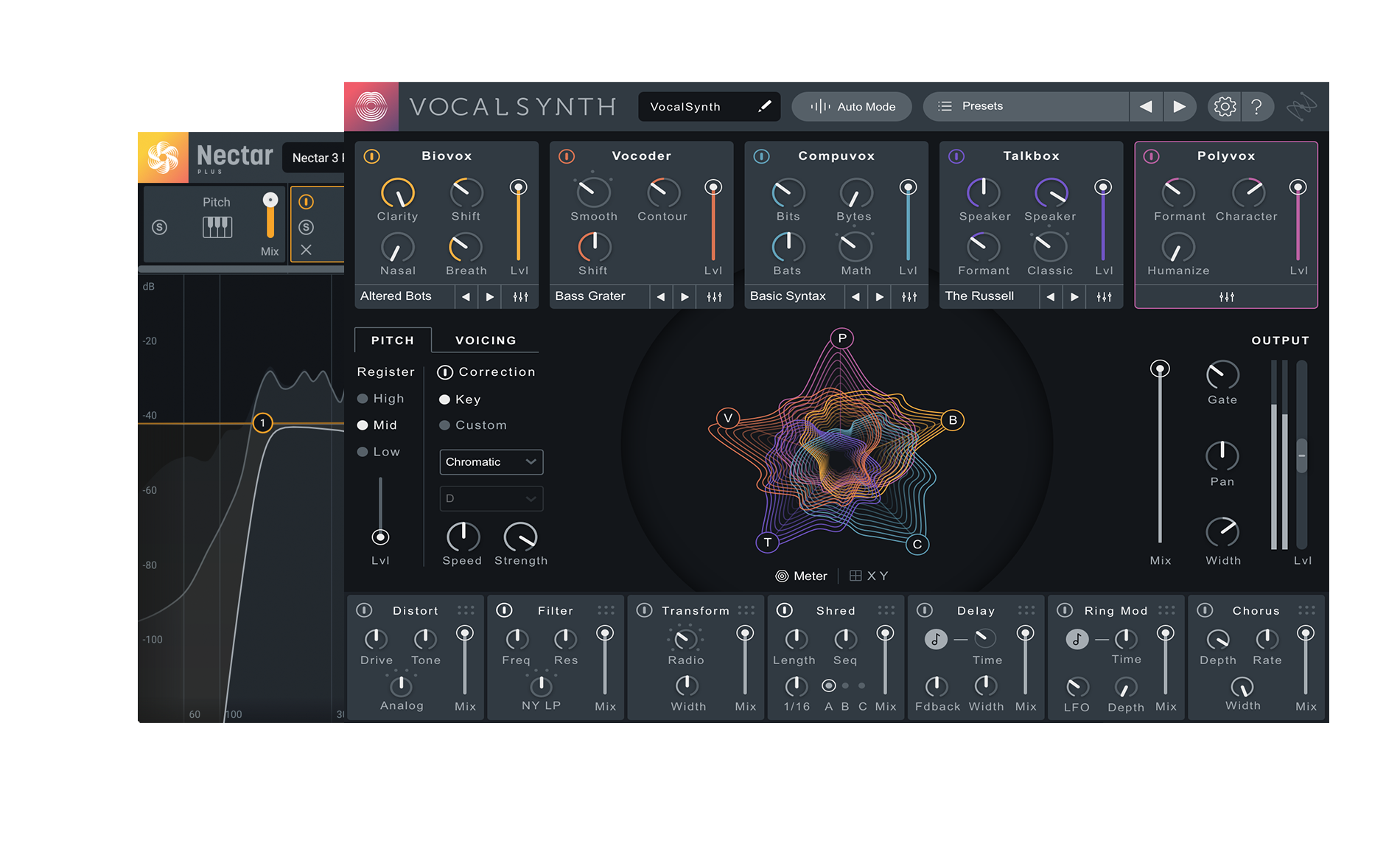
Task: Click the help question mark icon
Action: 1257,107
